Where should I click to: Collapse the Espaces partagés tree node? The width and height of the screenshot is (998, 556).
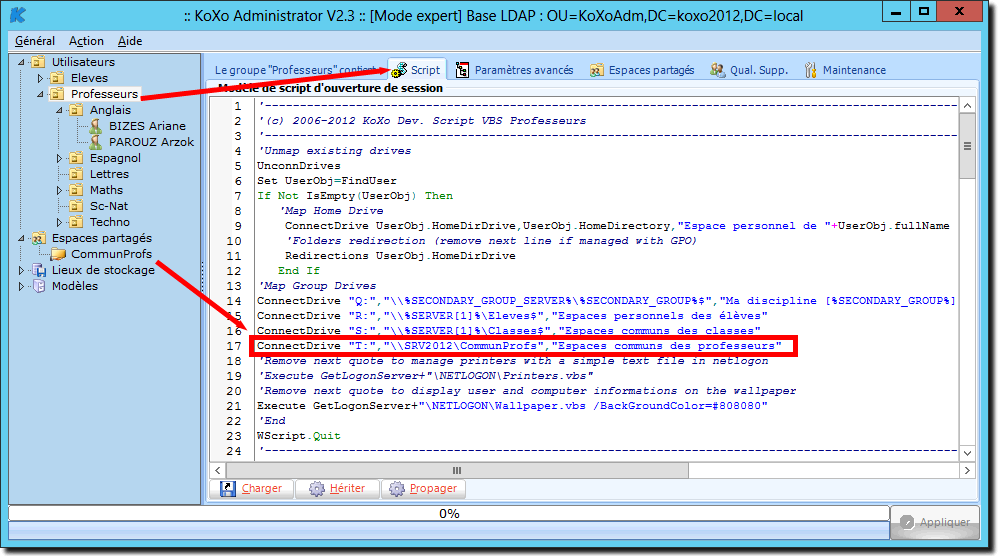(x=21, y=238)
